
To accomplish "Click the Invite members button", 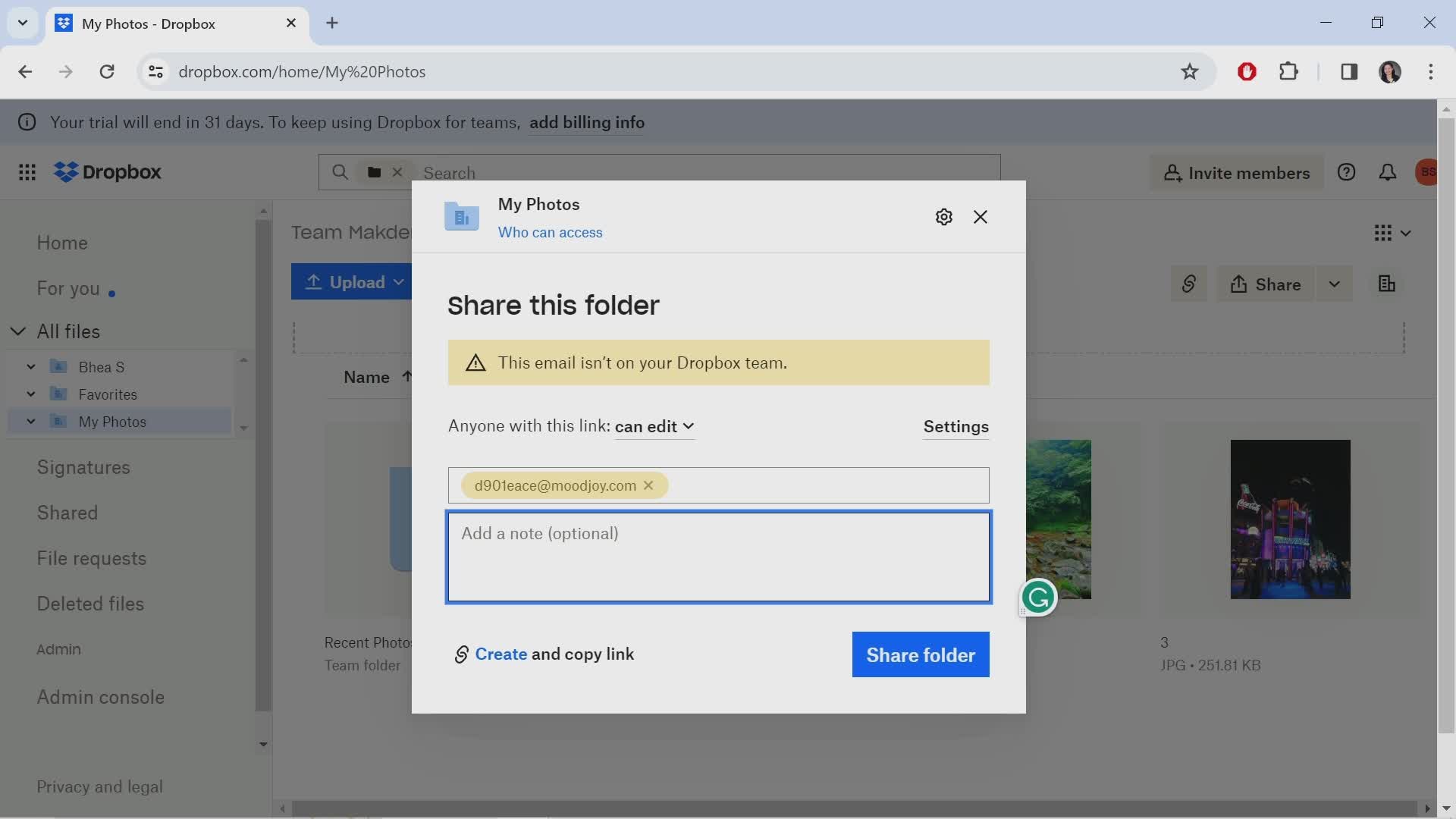I will pos(1237,173).
